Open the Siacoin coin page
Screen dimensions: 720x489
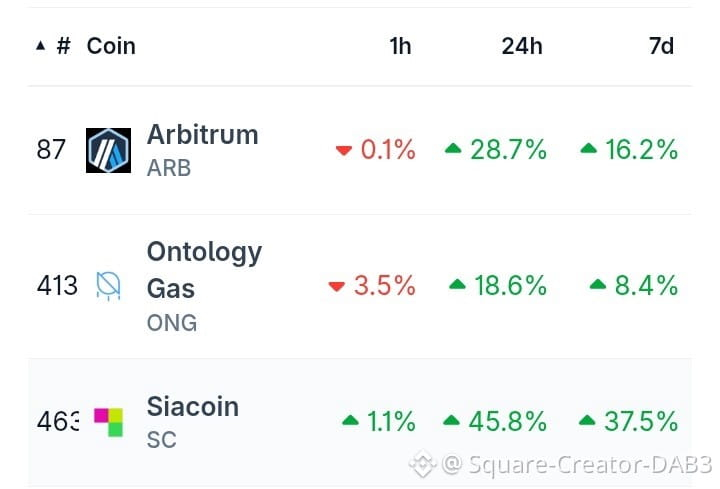(x=193, y=406)
